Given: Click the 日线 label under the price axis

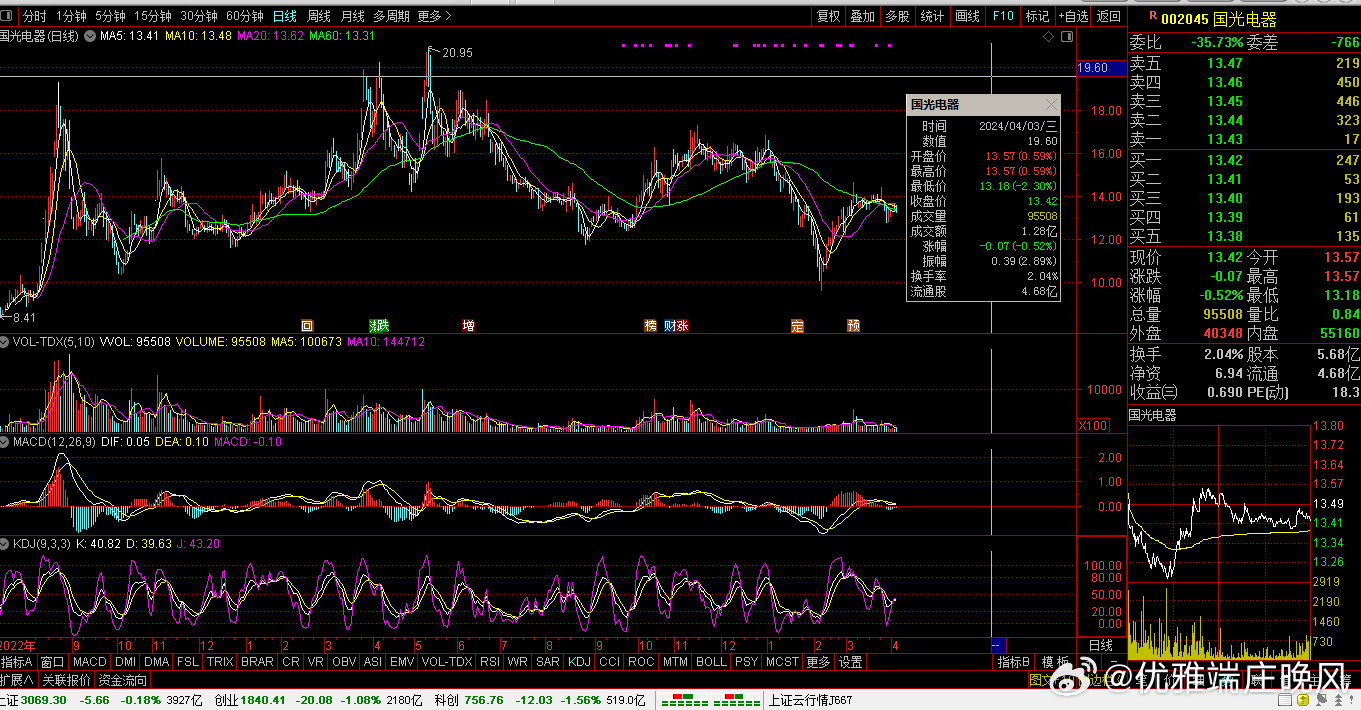Looking at the screenshot, I should [1100, 645].
